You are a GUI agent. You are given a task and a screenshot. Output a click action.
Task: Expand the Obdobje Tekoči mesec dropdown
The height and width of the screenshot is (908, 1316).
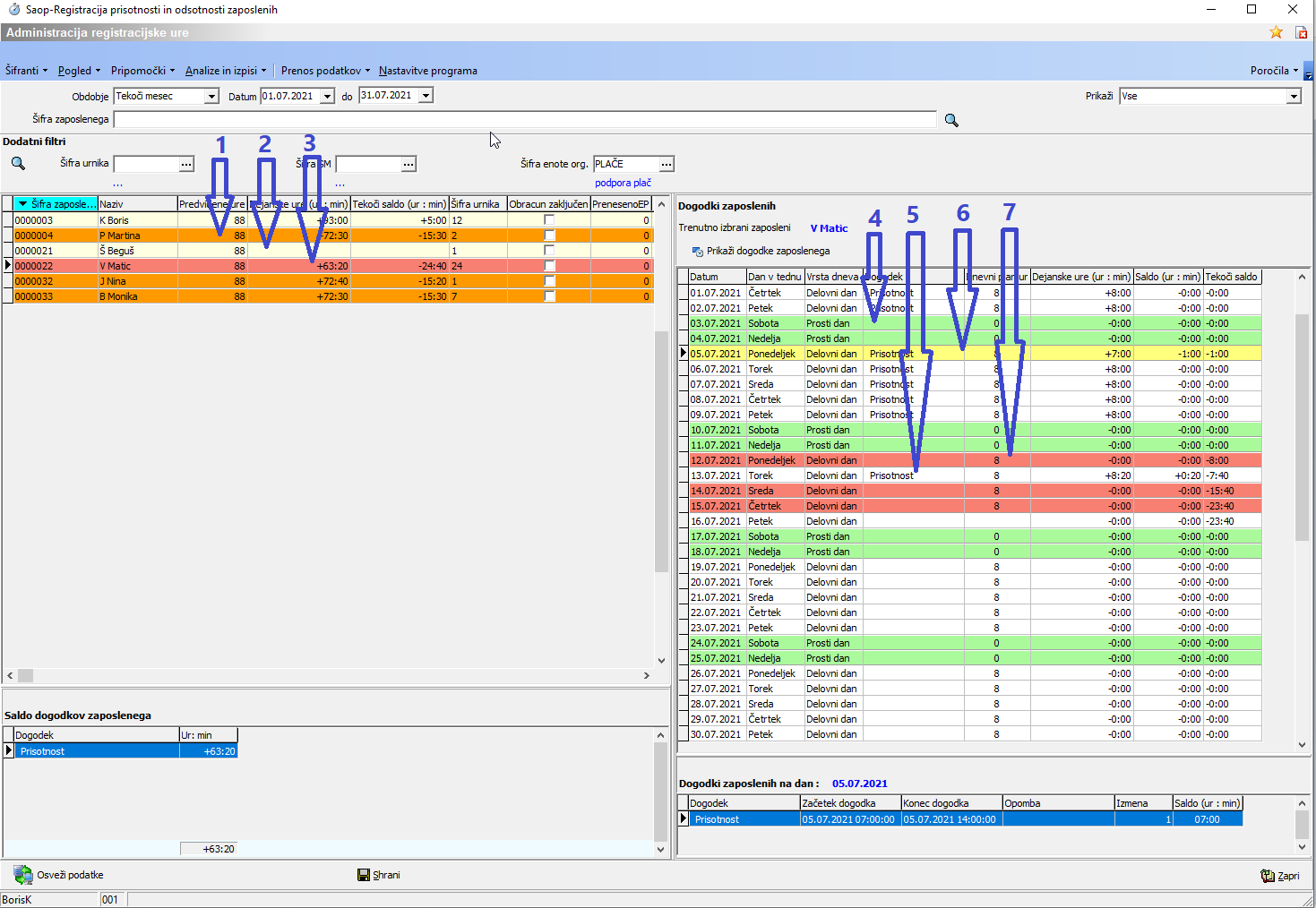(x=212, y=96)
